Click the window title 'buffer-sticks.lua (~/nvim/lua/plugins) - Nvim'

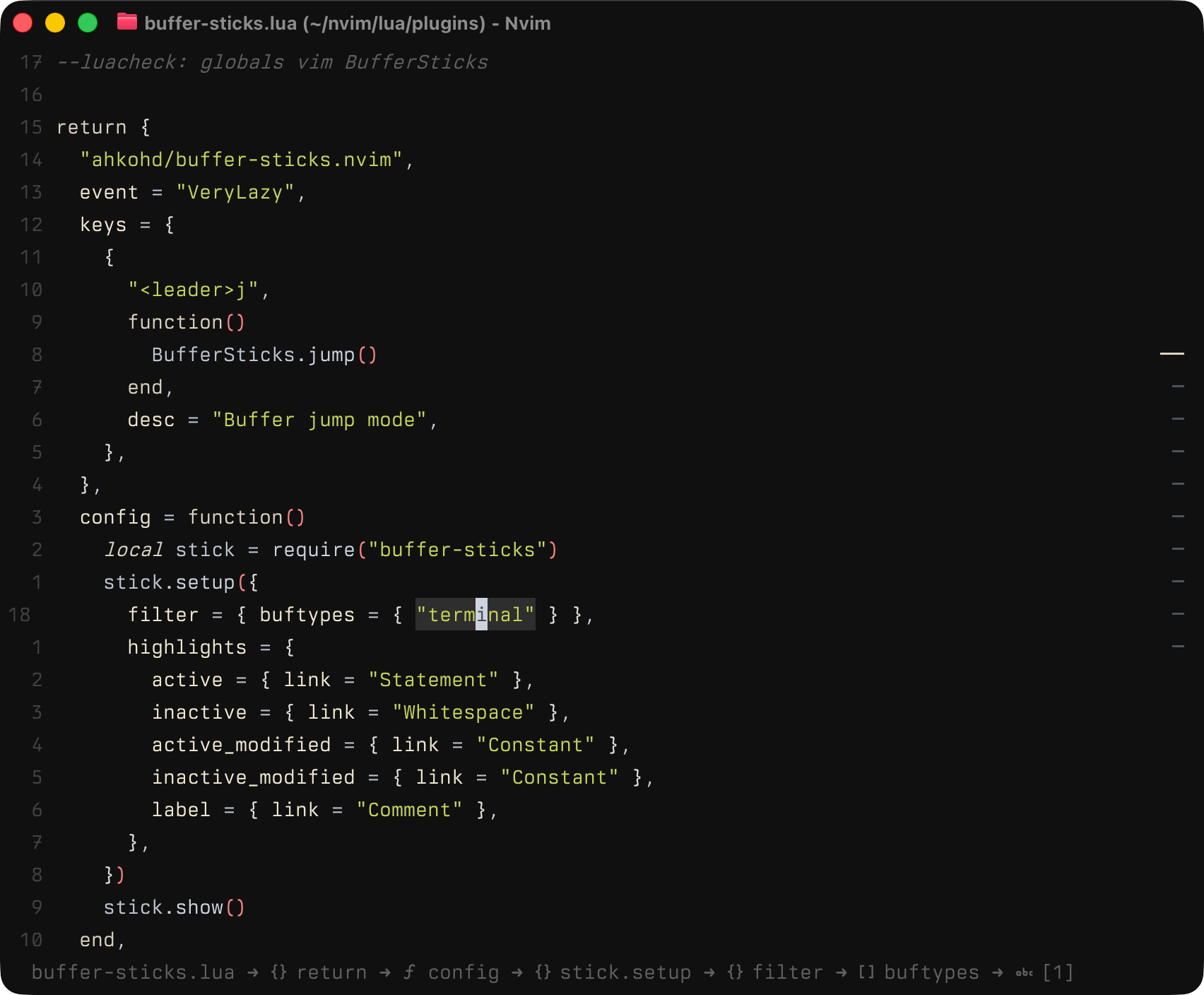(x=348, y=23)
